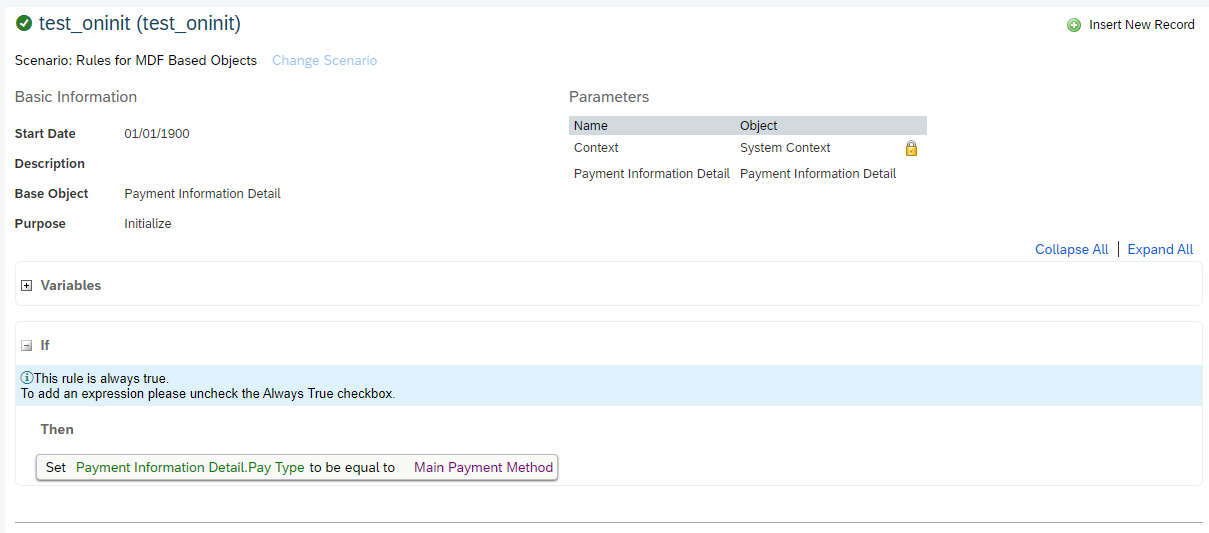Click the Name column header in Parameters
1209x533 pixels.
591,126
